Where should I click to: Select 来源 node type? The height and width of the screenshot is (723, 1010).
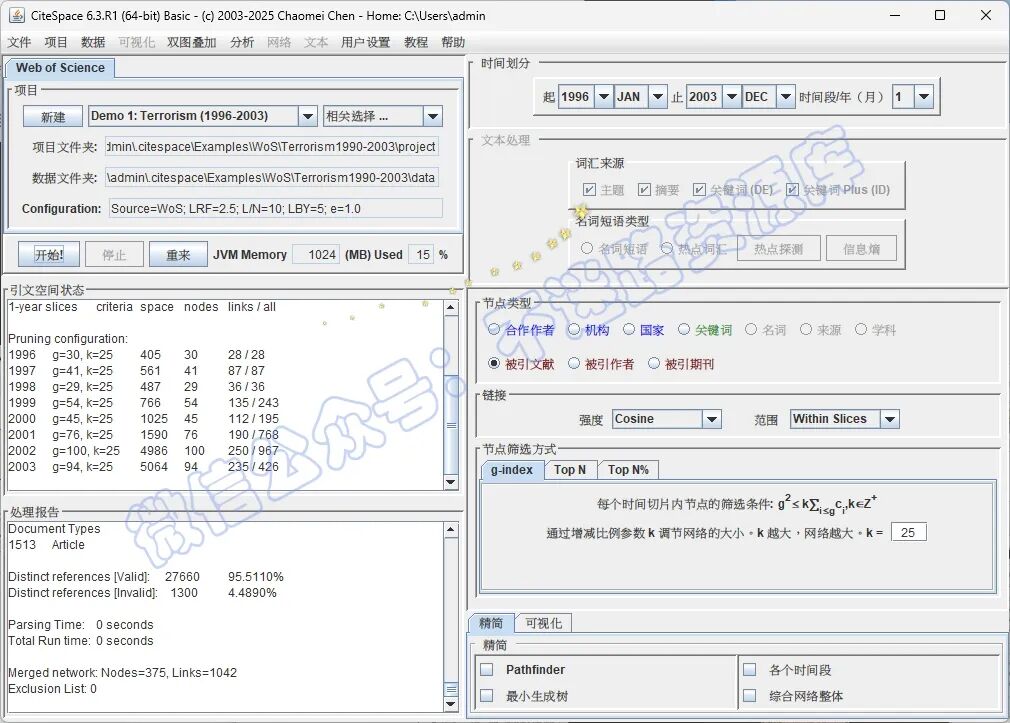tap(806, 329)
